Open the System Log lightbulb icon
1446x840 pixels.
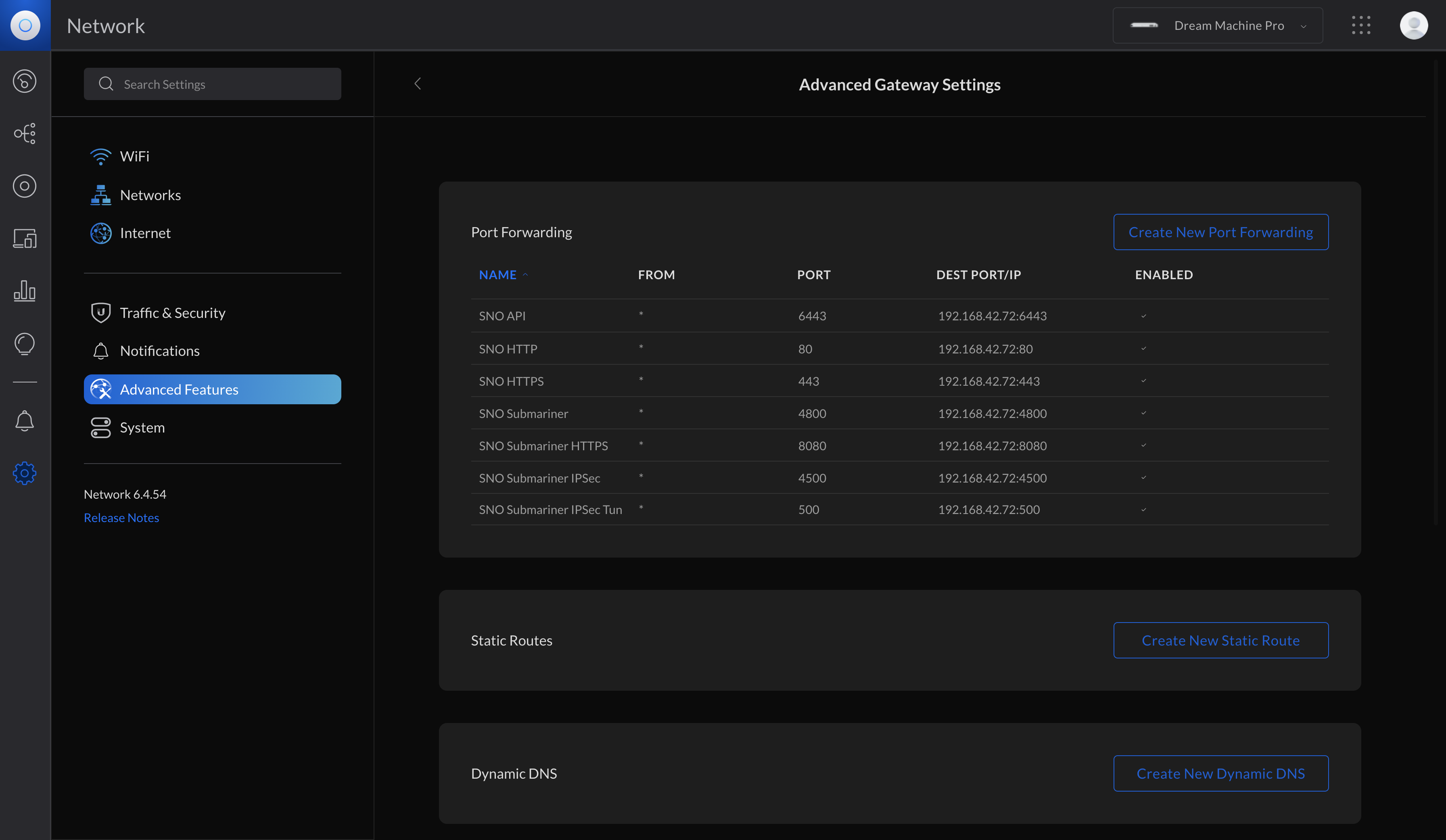click(25, 344)
